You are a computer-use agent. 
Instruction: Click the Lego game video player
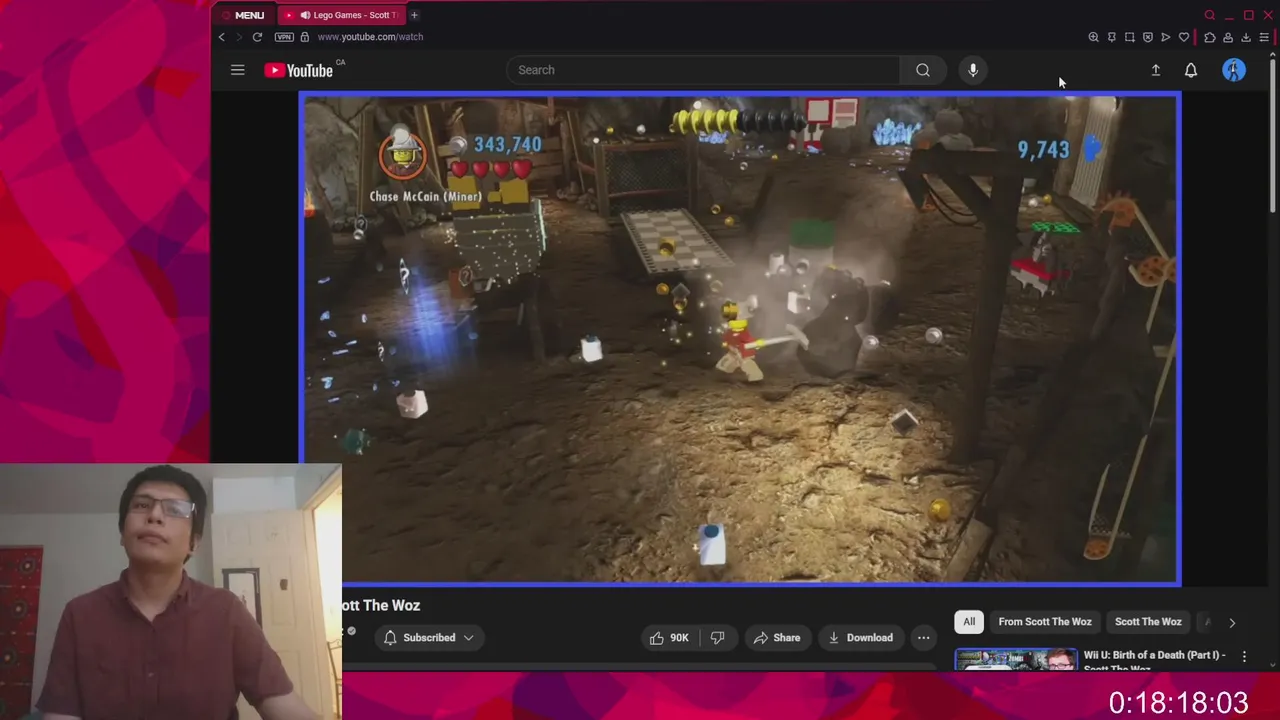point(740,339)
